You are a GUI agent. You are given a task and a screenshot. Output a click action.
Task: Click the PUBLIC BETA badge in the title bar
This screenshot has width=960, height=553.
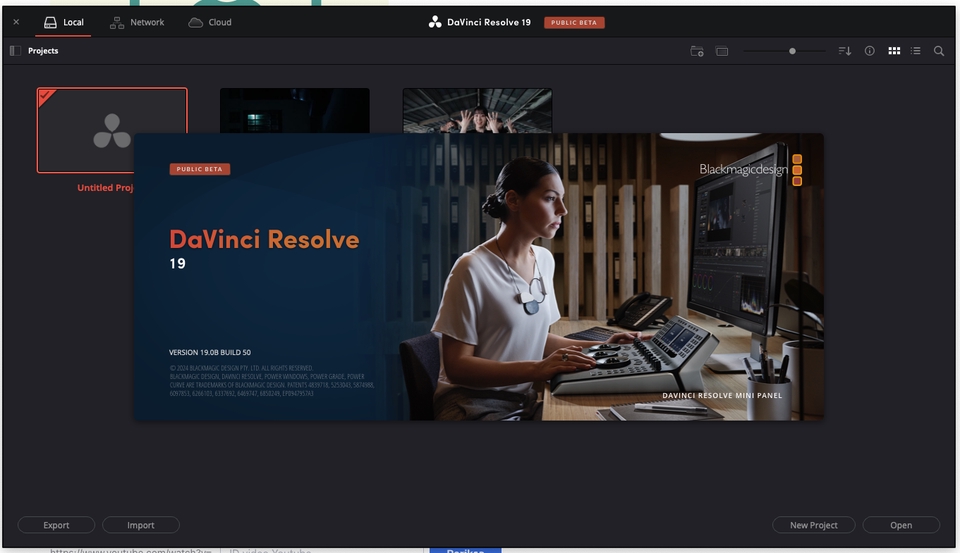pyautogui.click(x=574, y=23)
